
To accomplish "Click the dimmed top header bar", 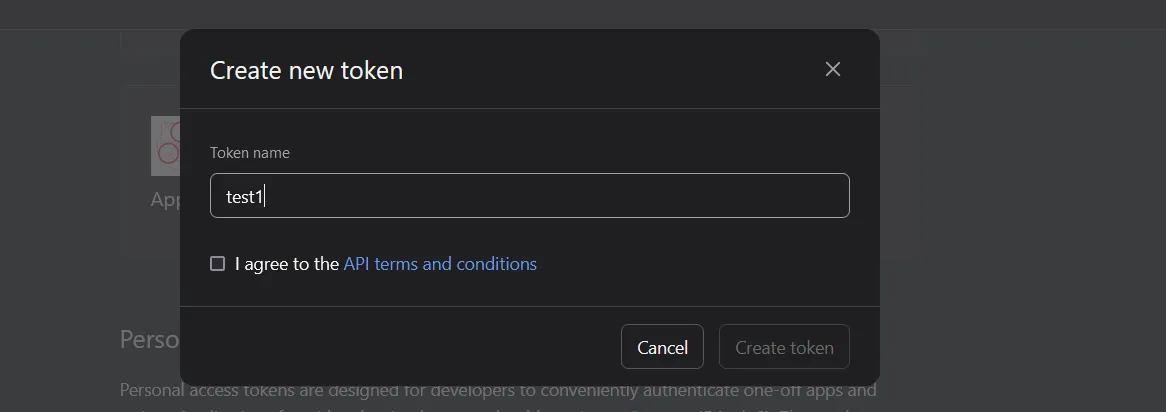I will coord(583,14).
